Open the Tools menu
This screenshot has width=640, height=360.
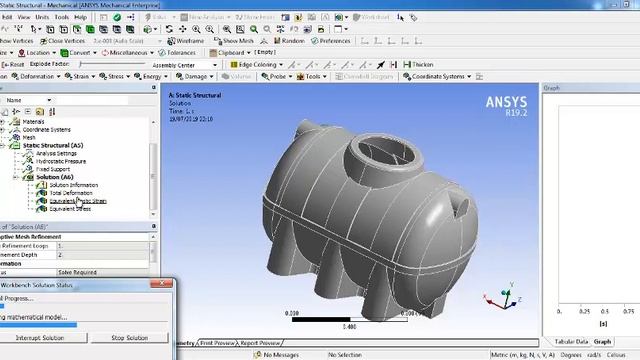(62, 17)
